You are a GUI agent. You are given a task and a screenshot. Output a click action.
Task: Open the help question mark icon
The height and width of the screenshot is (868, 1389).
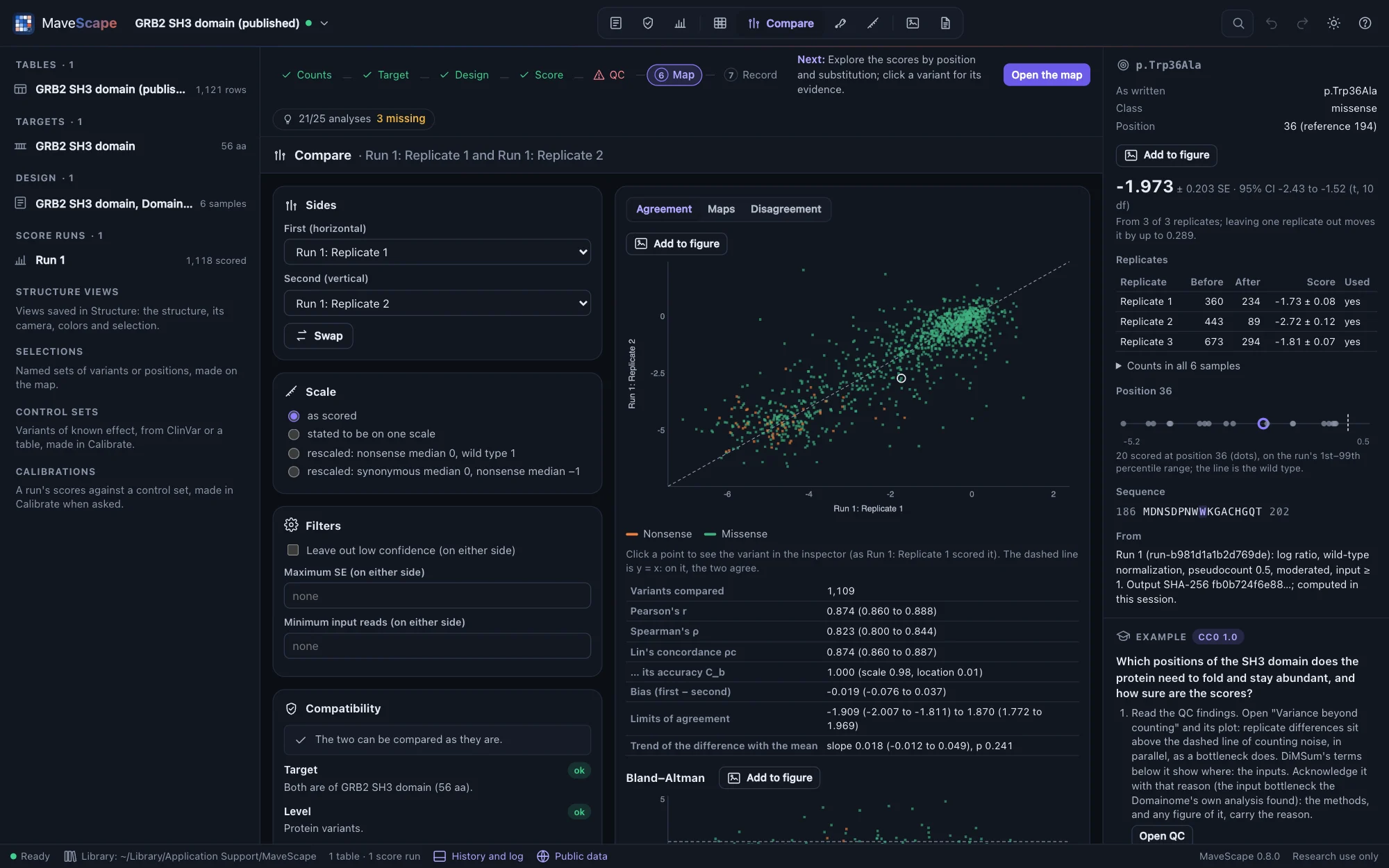click(x=1365, y=23)
